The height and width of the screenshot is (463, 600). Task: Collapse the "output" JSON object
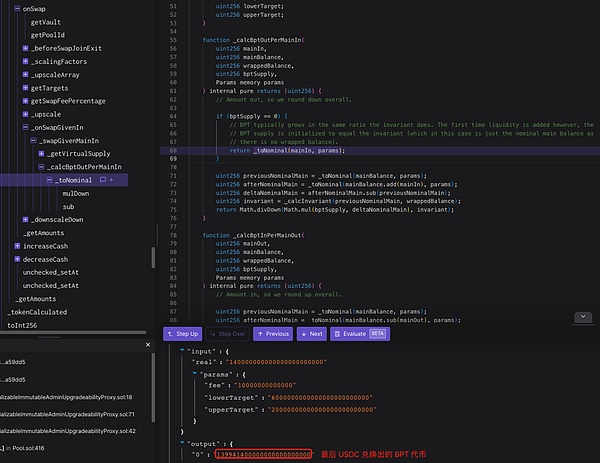pos(181,443)
